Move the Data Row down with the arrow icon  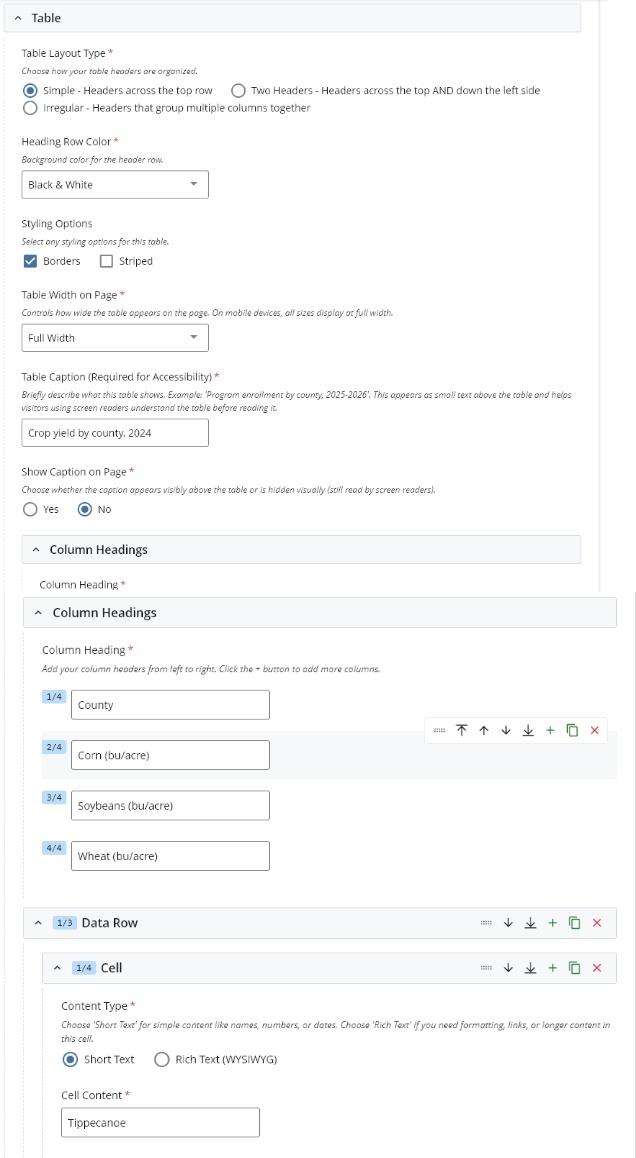[508, 922]
